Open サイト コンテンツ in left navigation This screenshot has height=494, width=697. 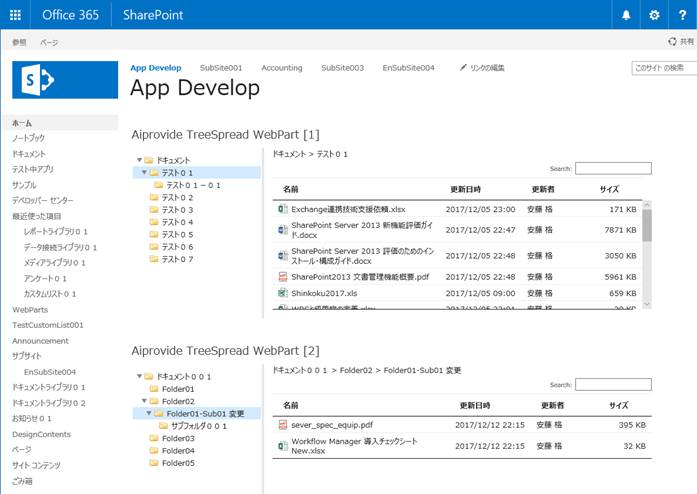pos(36,465)
